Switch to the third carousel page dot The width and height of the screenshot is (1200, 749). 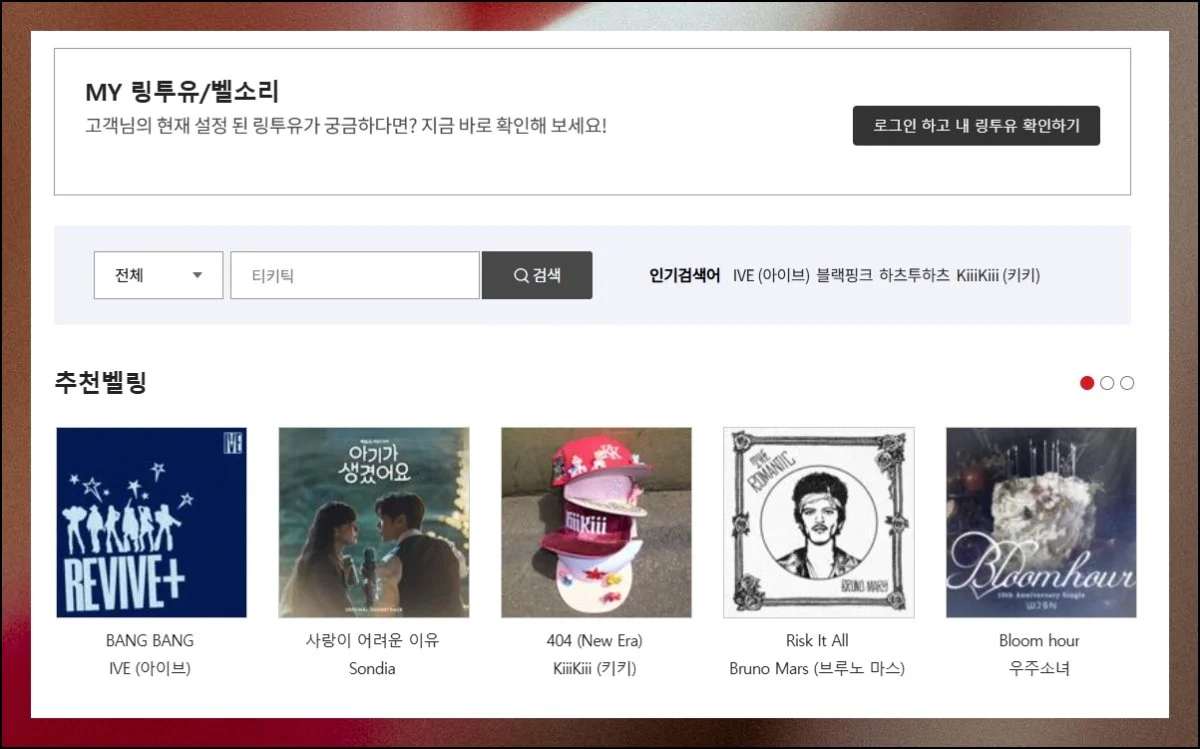(1127, 383)
